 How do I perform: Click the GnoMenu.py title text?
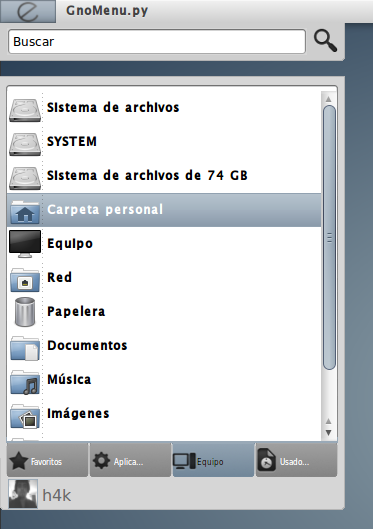click(107, 11)
